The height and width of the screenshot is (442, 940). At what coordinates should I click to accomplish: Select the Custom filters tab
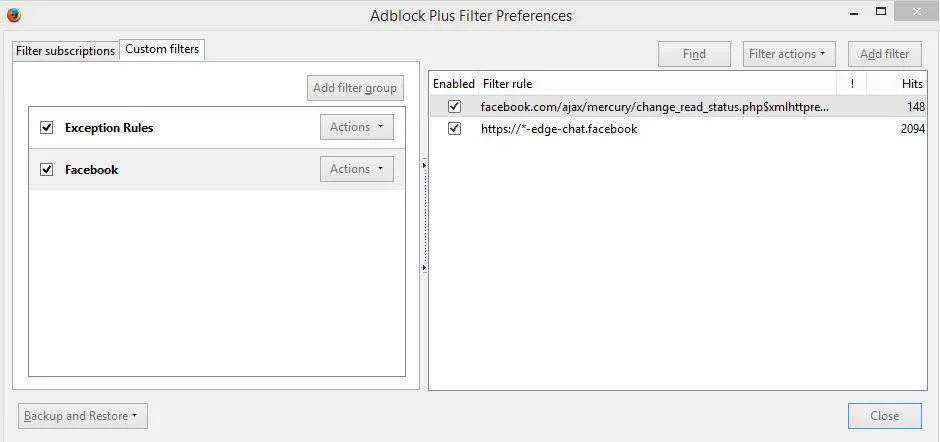point(162,49)
